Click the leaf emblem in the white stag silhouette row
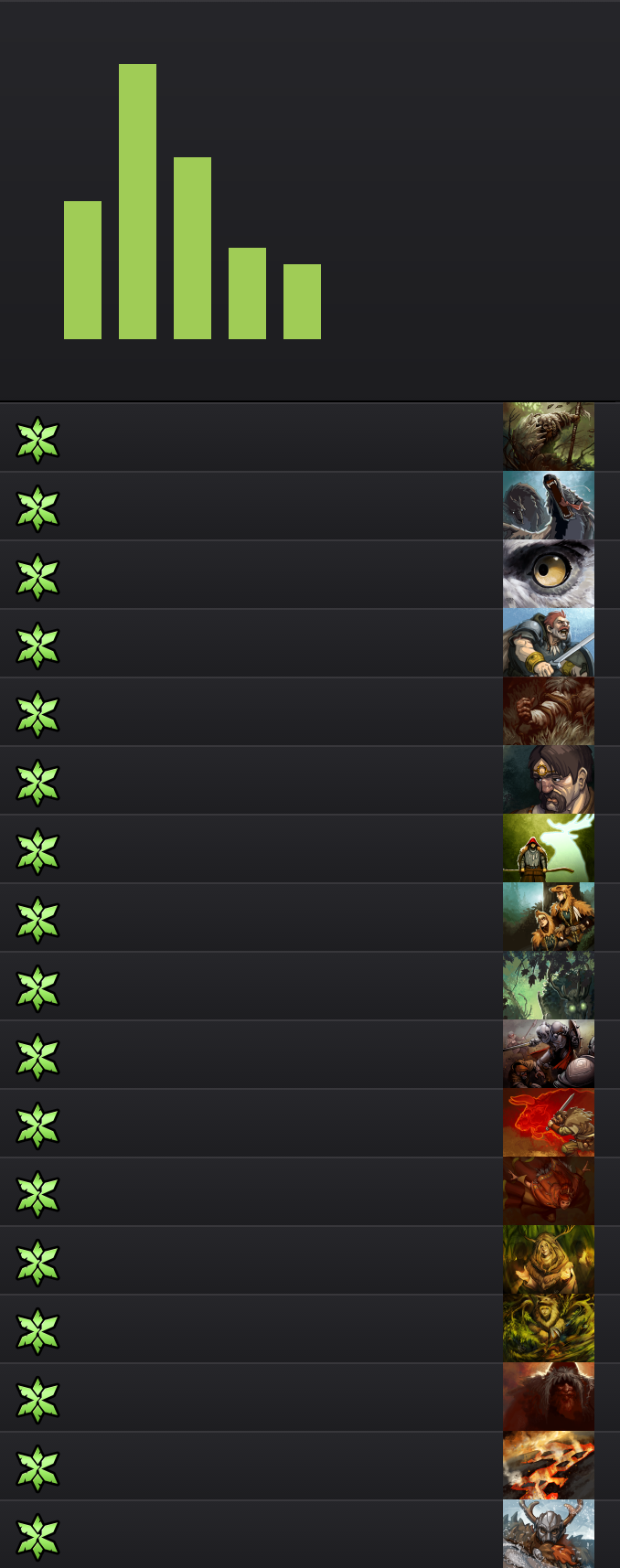The width and height of the screenshot is (620, 1568). coord(37,851)
